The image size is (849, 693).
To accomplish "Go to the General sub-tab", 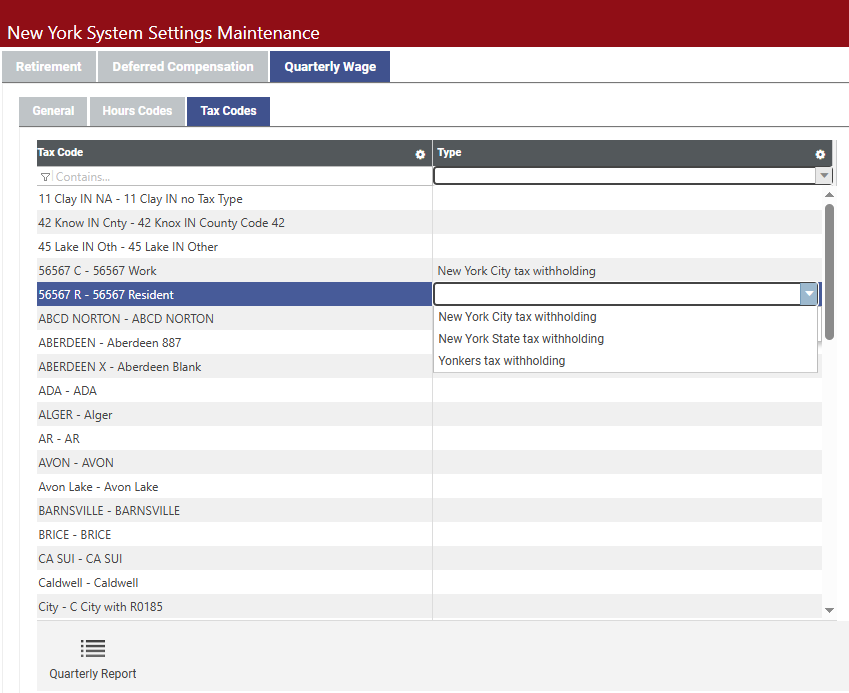I will click(53, 111).
